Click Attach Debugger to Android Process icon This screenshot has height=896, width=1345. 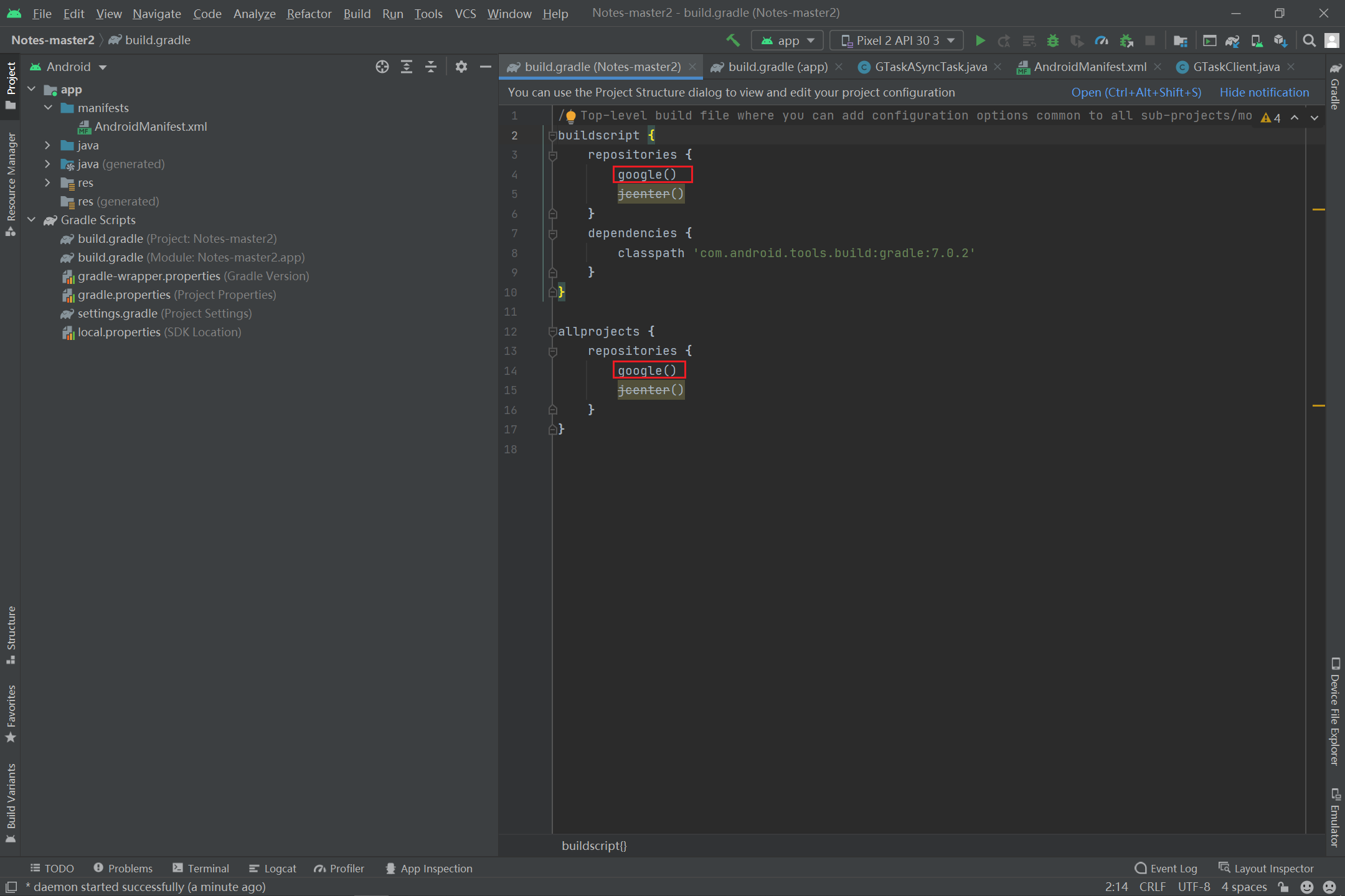(x=1126, y=40)
